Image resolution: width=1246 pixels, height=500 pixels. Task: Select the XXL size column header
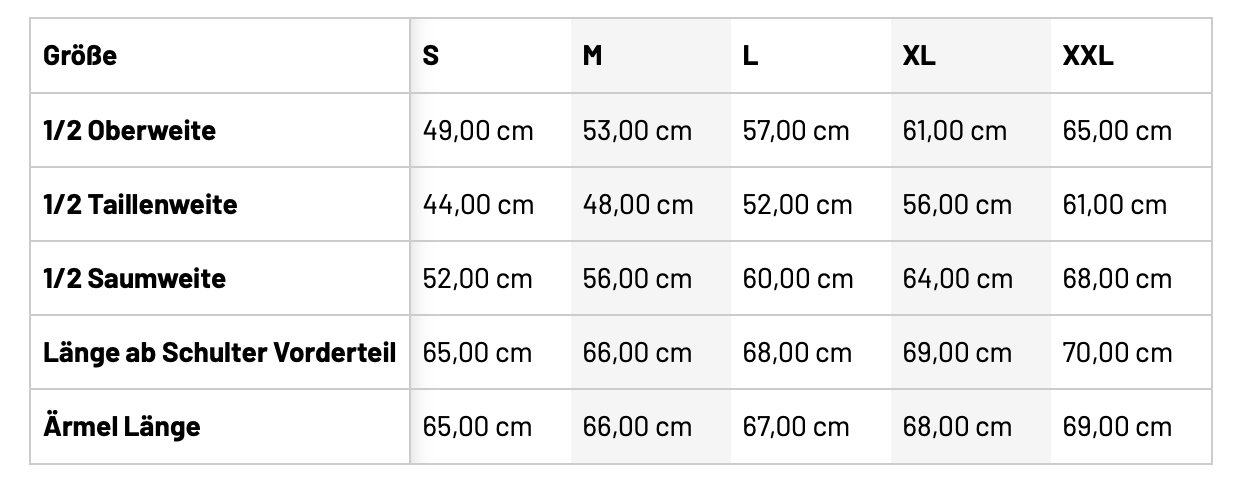[1087, 56]
